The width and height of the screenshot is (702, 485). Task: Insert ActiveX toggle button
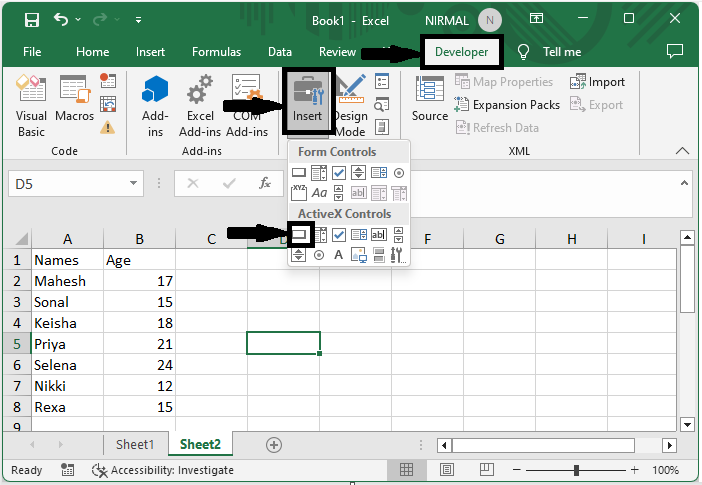click(x=379, y=255)
